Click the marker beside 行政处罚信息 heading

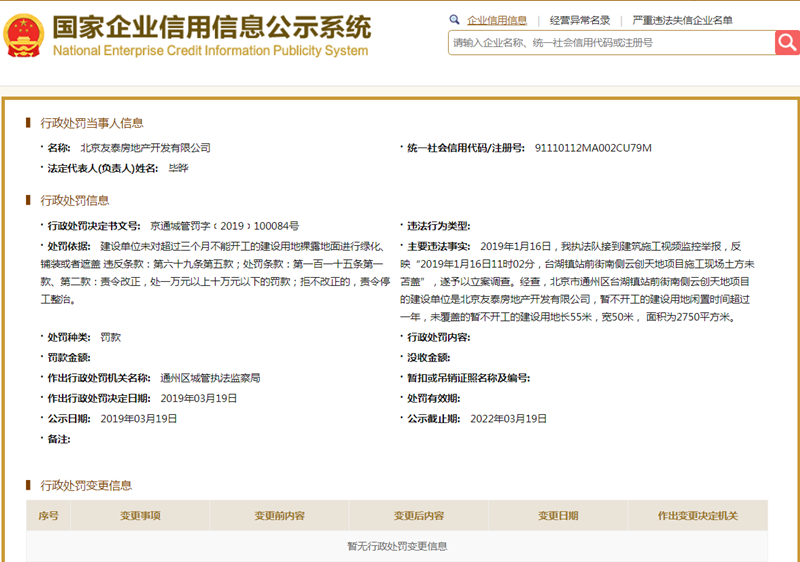tap(29, 200)
